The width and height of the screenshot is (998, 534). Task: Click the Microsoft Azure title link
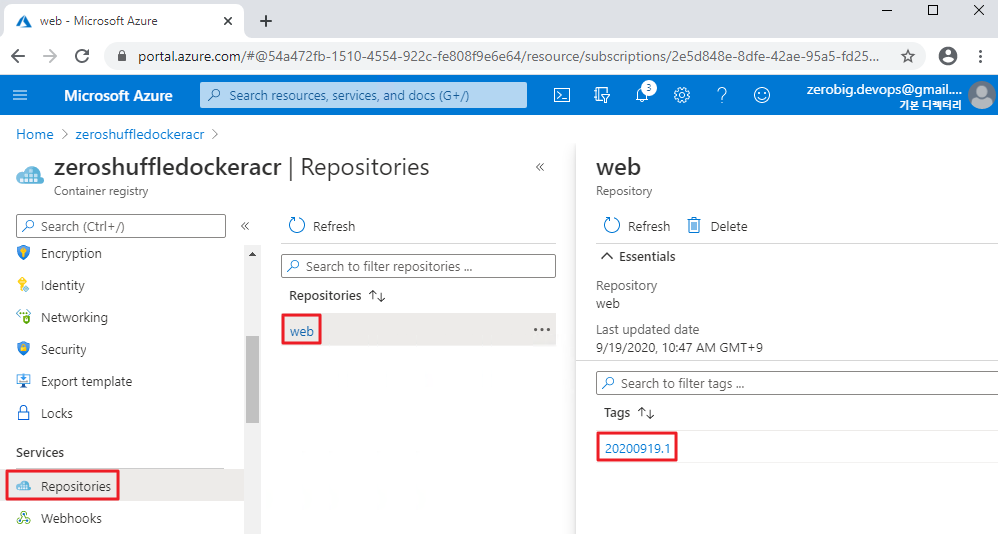(x=118, y=95)
